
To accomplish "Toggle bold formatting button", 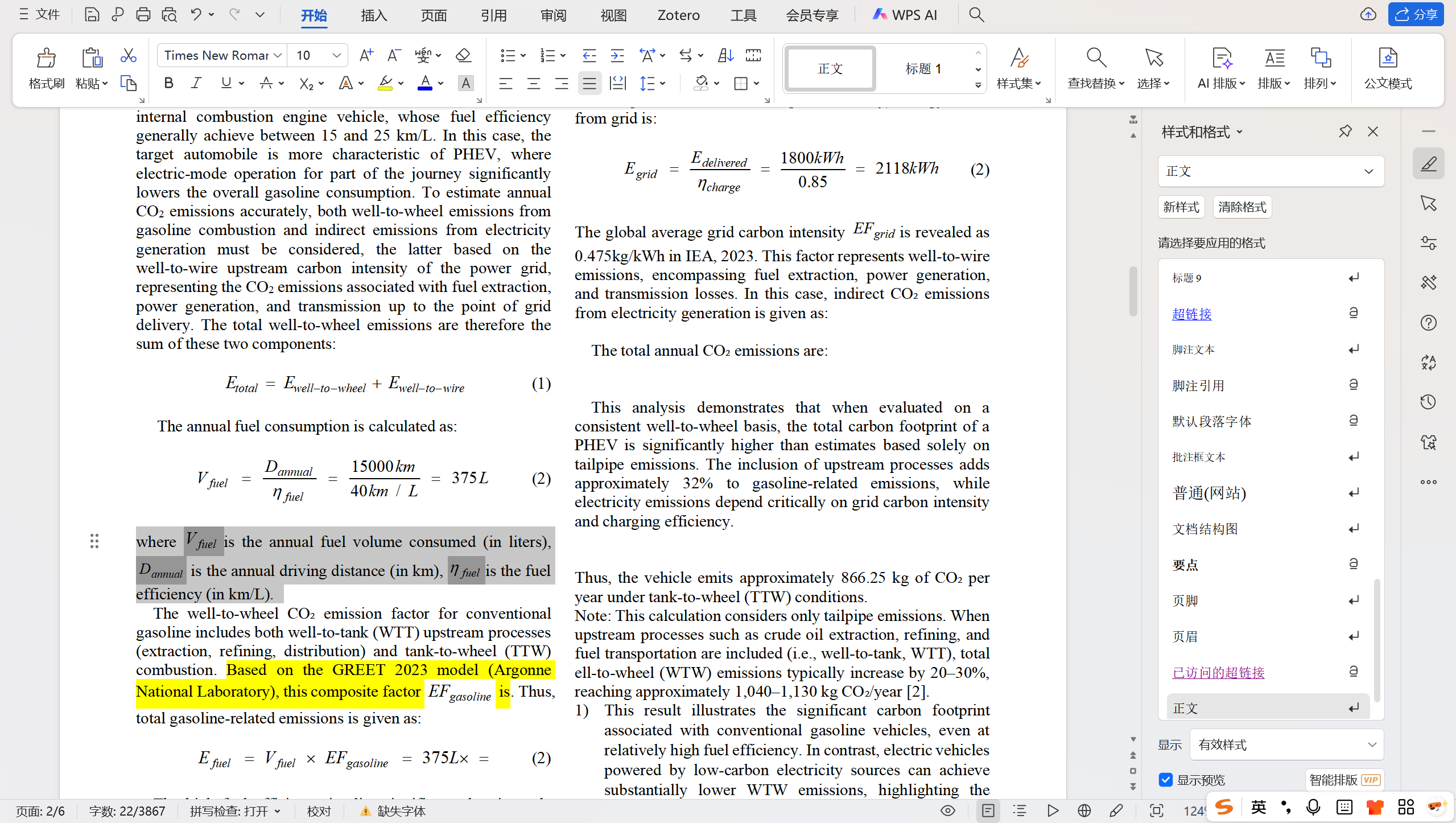I will click(x=168, y=84).
